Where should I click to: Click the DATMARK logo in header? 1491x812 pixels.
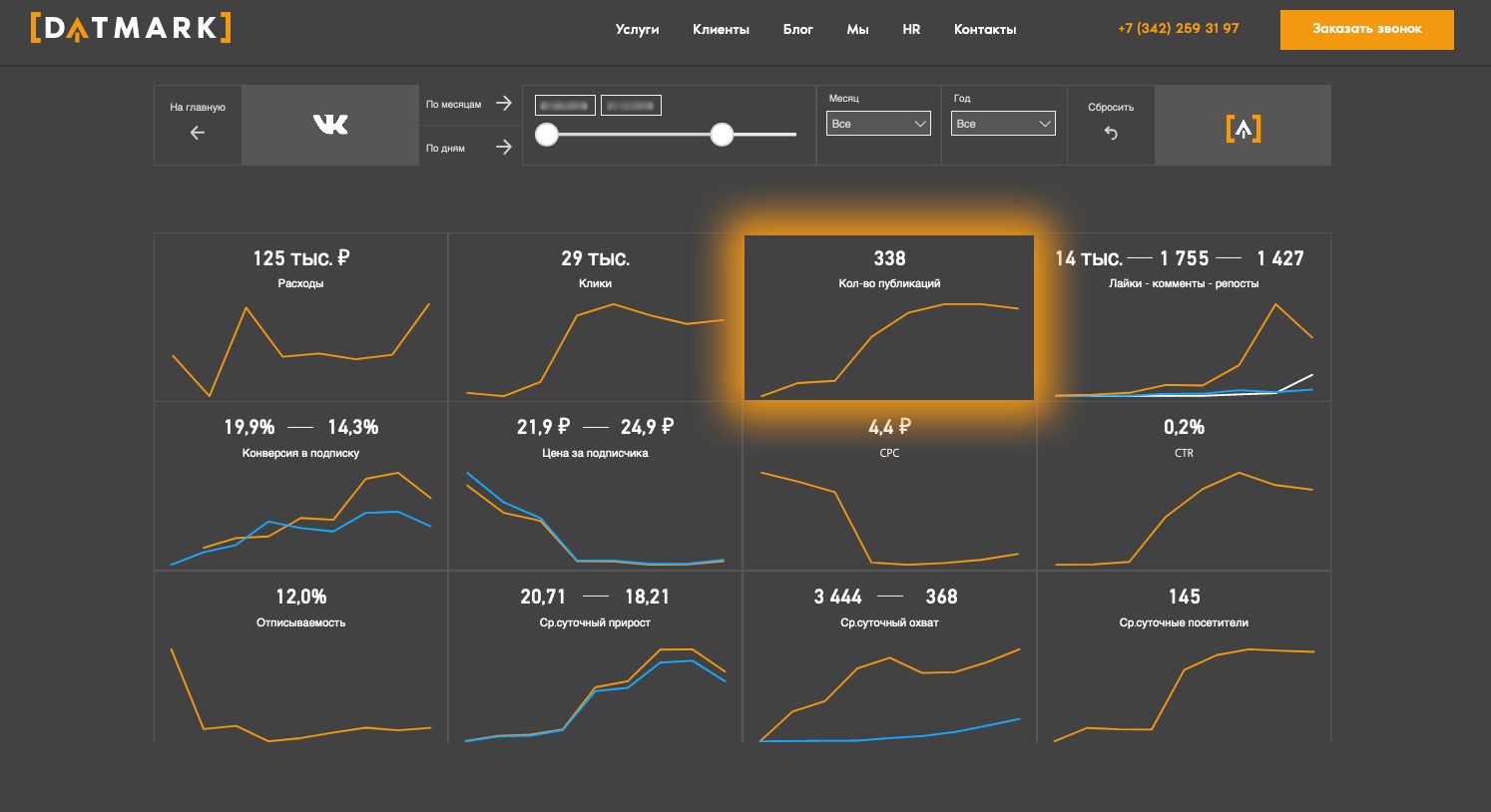[131, 28]
